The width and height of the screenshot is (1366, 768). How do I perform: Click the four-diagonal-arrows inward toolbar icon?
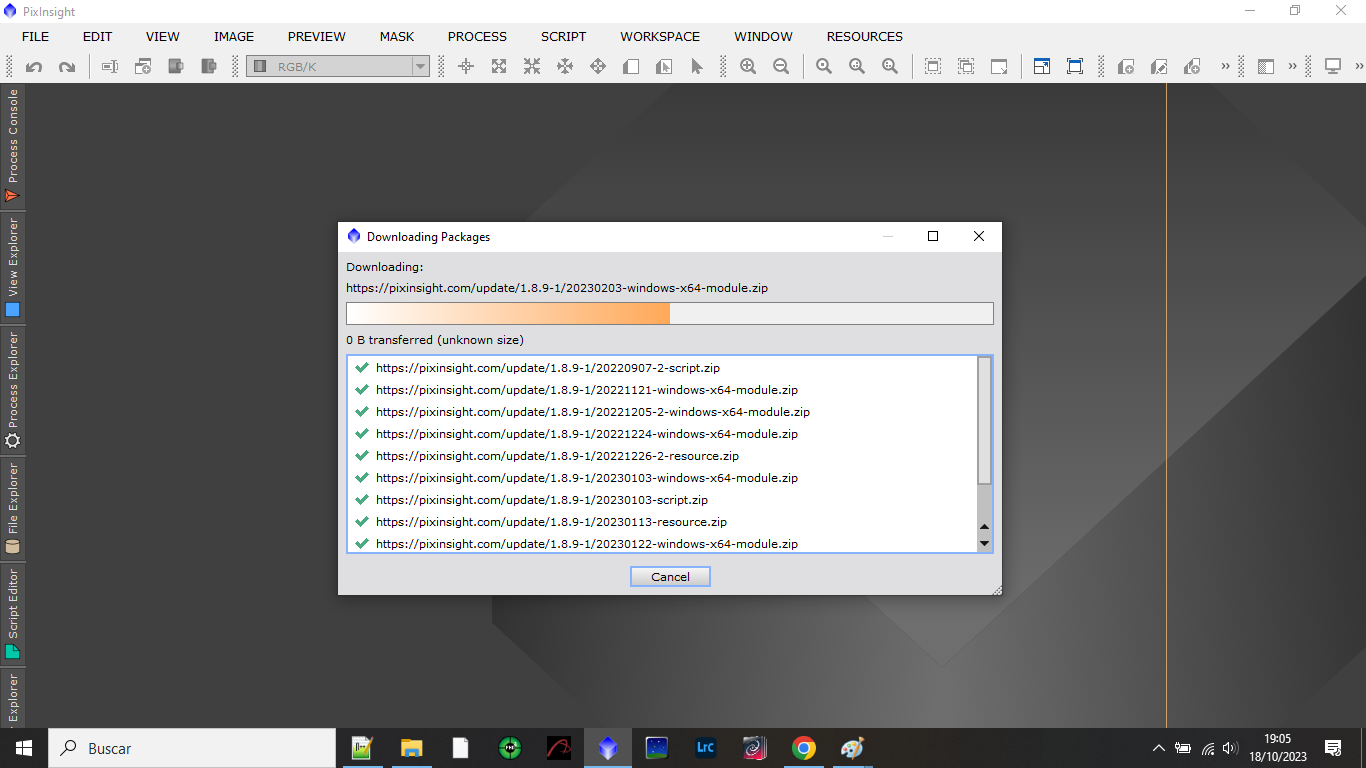(x=532, y=67)
